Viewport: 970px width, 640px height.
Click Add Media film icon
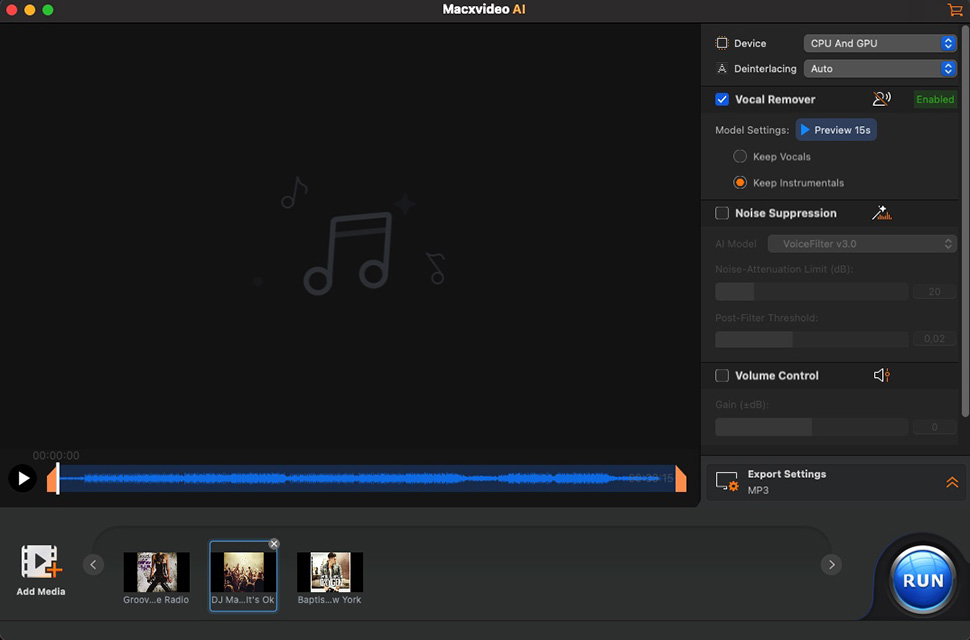point(41,561)
